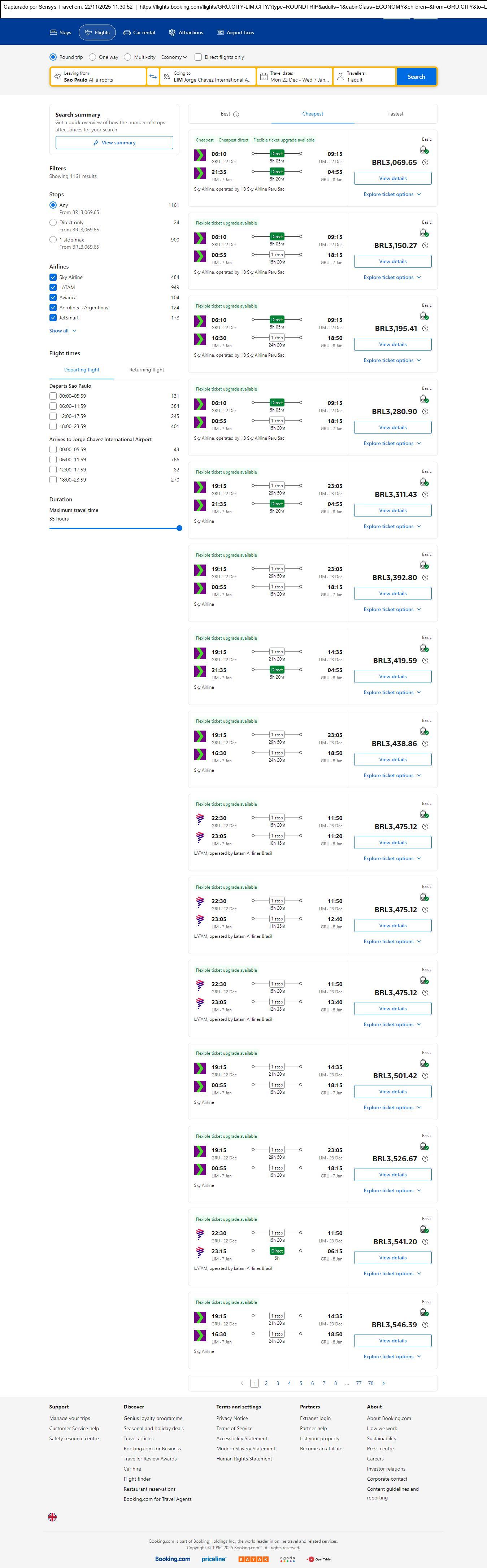The width and height of the screenshot is (487, 1568).
Task: Click the price info icon beside BRL3,069.65
Action: tap(425, 162)
